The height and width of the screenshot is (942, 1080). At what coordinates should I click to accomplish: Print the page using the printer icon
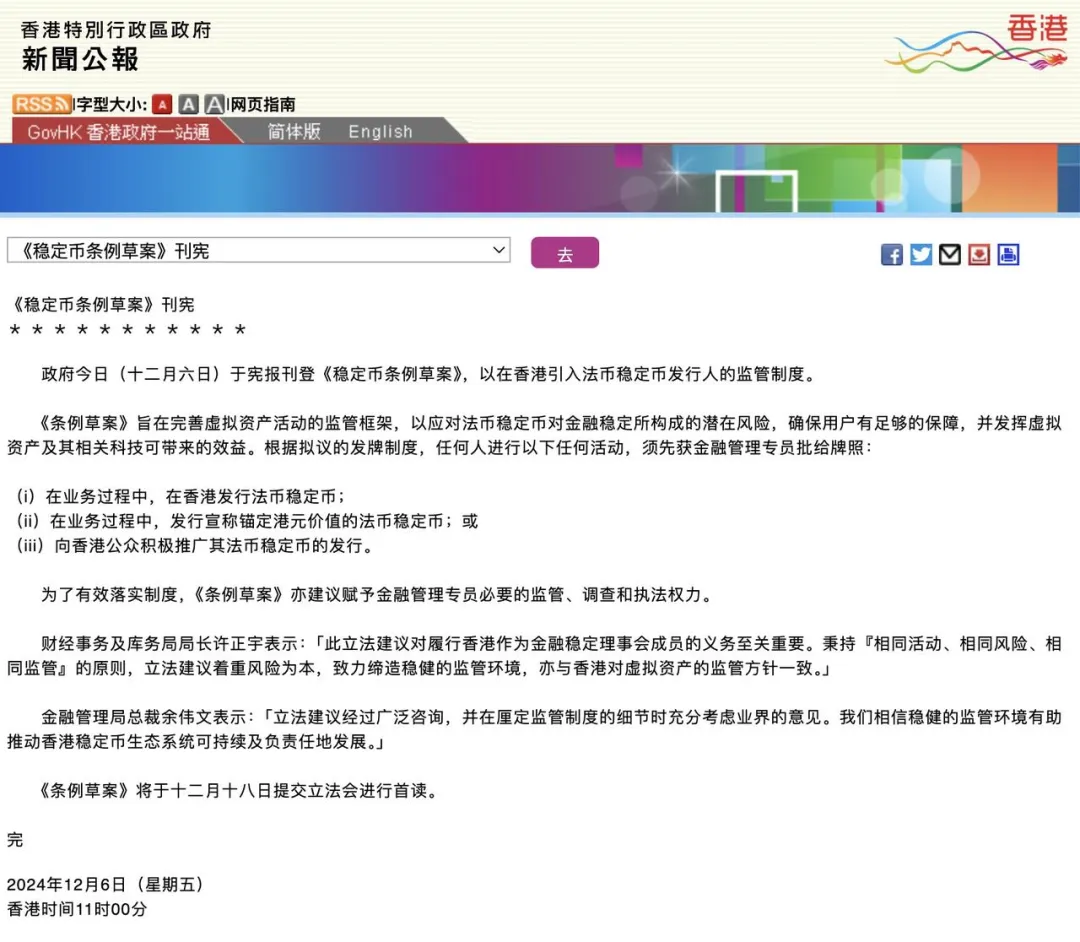click(x=1008, y=254)
